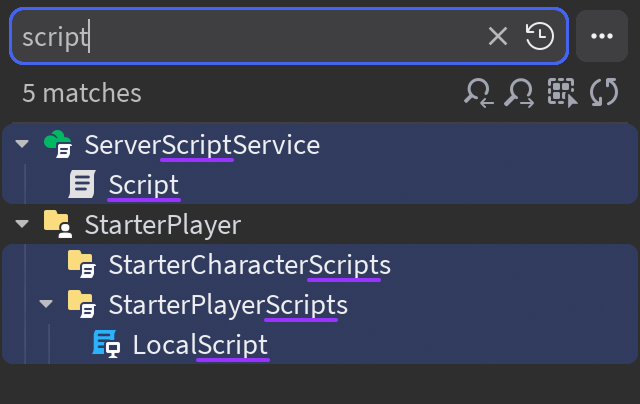The image size is (640, 404).
Task: Click the LocalScript icon
Action: 106,345
